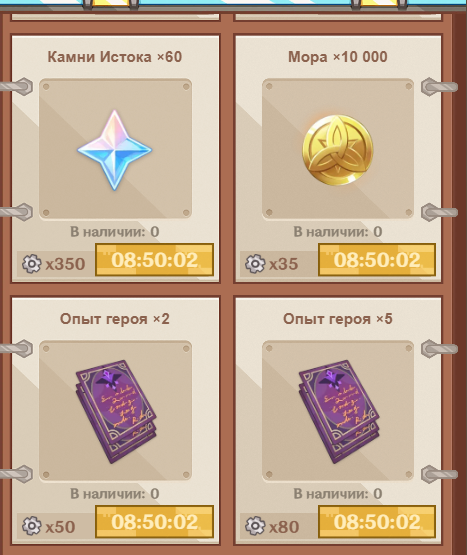467x555 pixels.
Task: Click В наличии: 0 under the Primogem item
Action: 115,232
